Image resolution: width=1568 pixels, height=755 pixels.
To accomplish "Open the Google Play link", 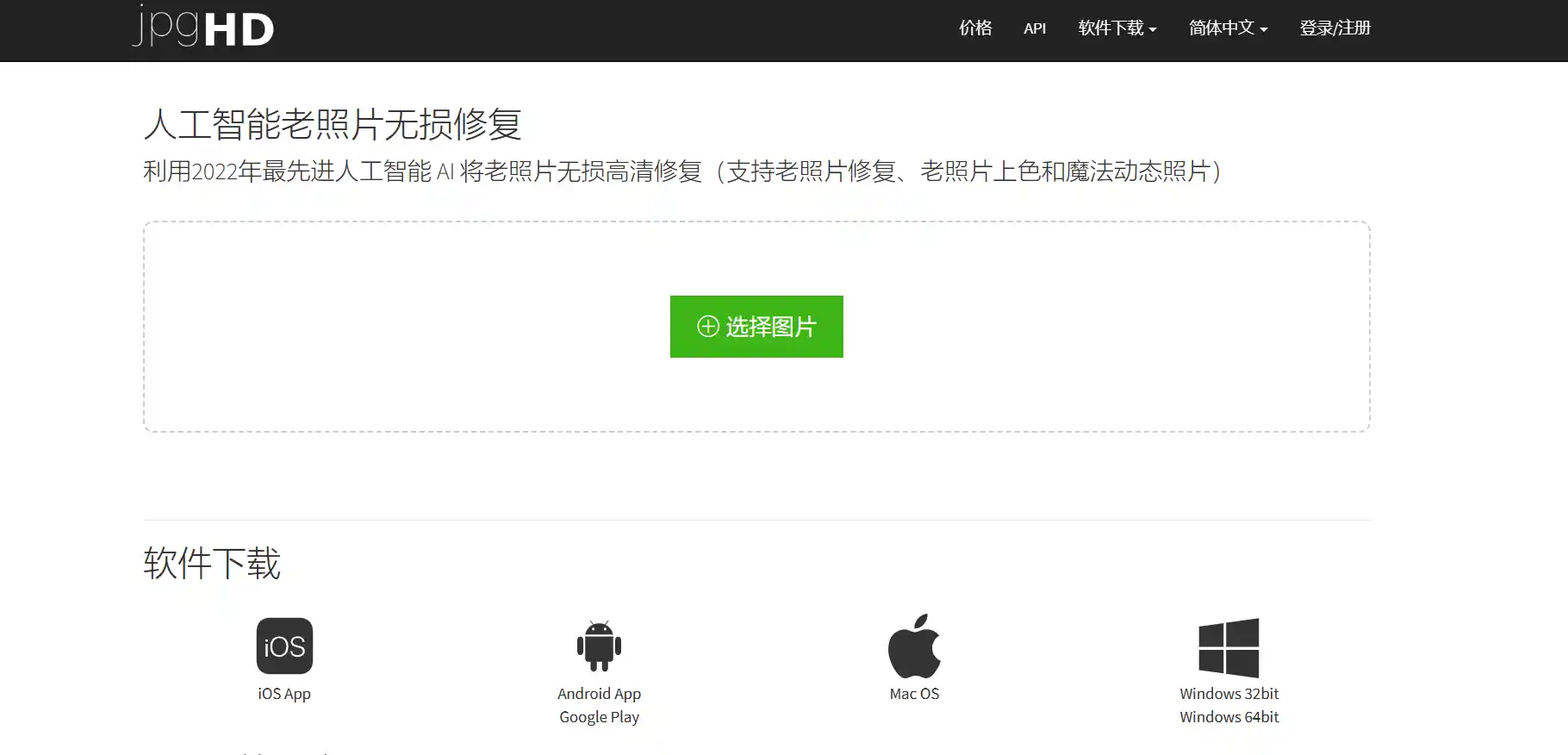I will point(599,717).
